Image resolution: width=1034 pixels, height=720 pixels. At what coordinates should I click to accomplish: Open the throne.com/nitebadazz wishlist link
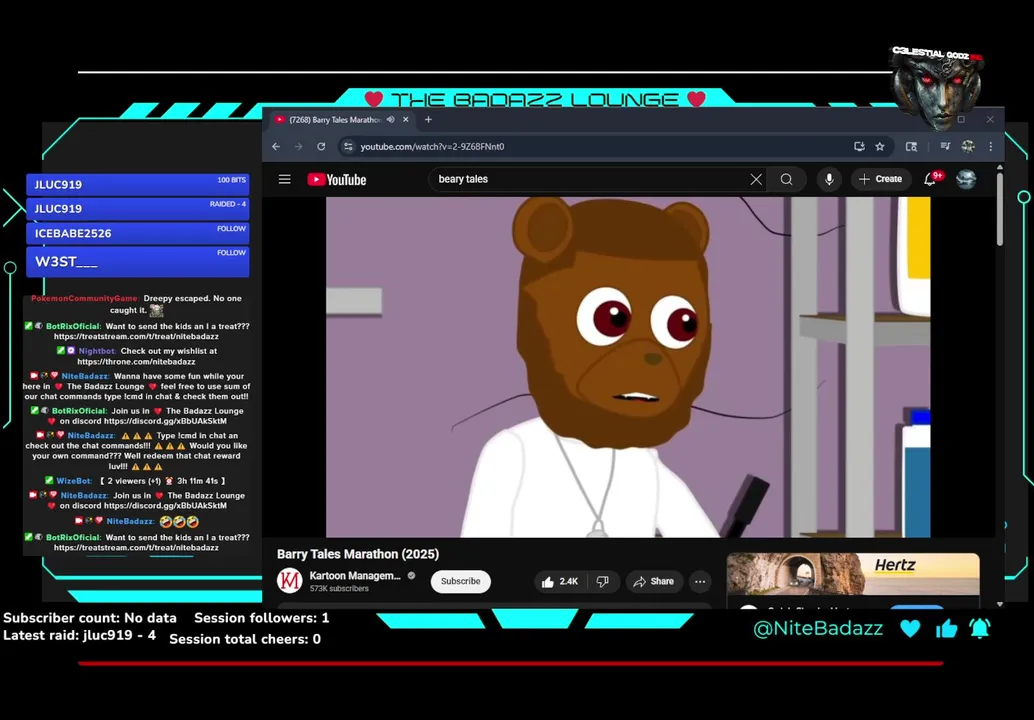pos(136,362)
